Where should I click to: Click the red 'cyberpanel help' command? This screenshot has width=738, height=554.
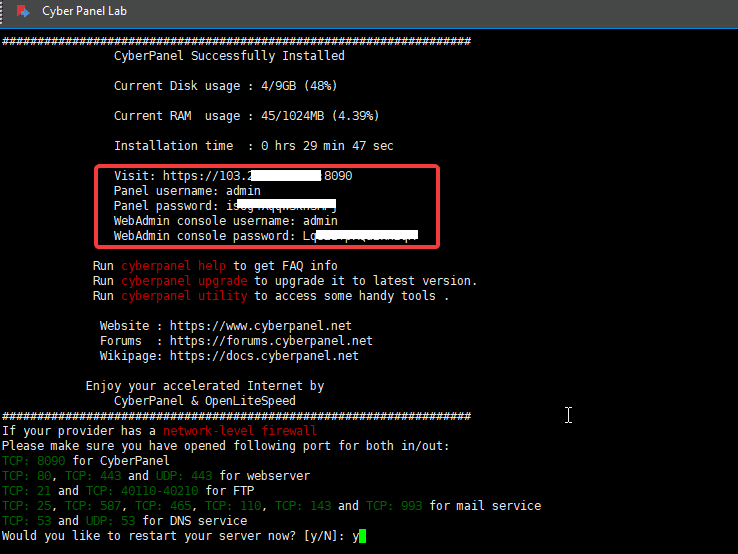(174, 266)
